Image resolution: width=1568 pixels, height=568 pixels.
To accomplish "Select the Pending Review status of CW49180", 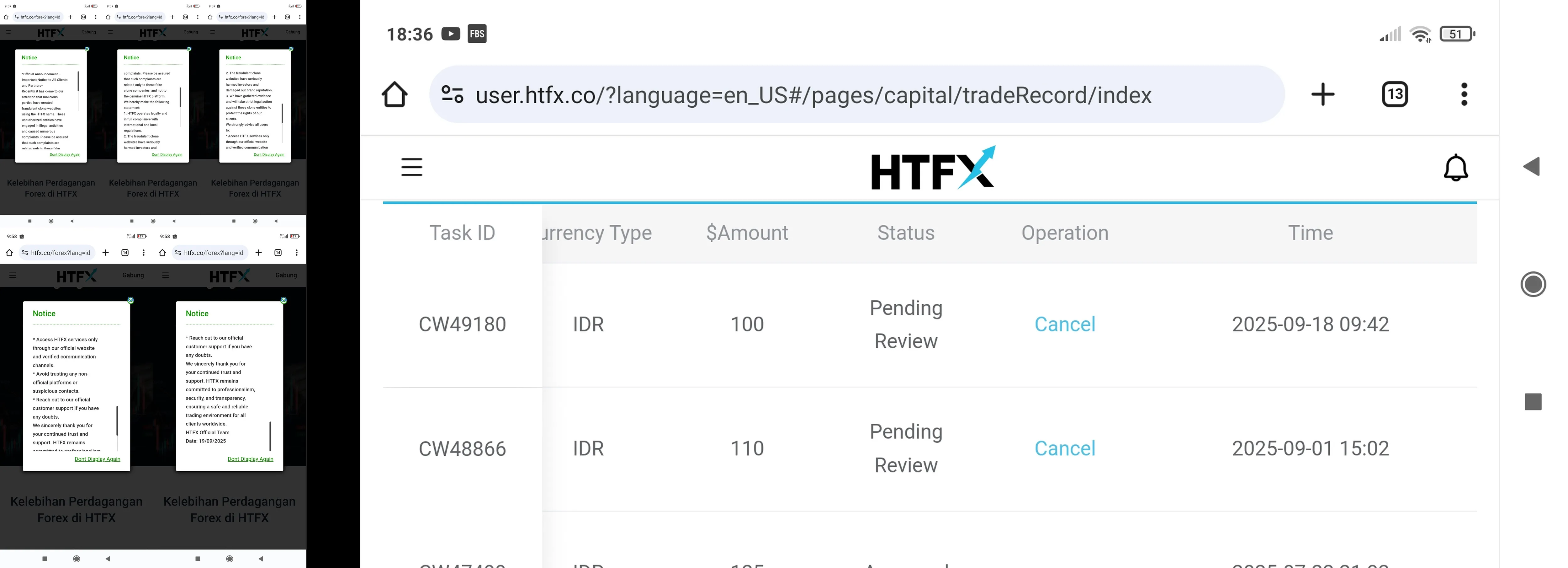I will point(906,324).
